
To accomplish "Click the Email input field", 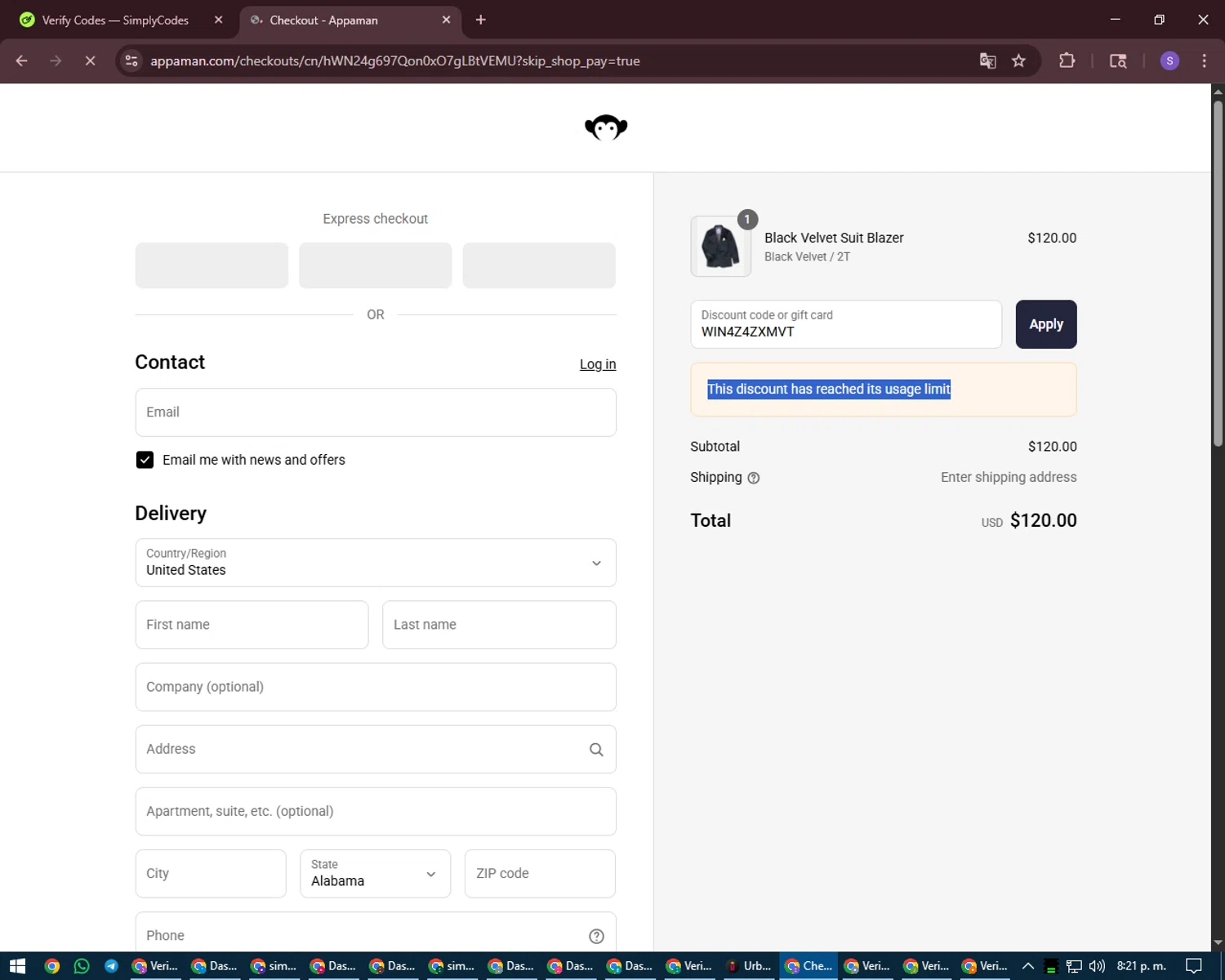I will (376, 412).
